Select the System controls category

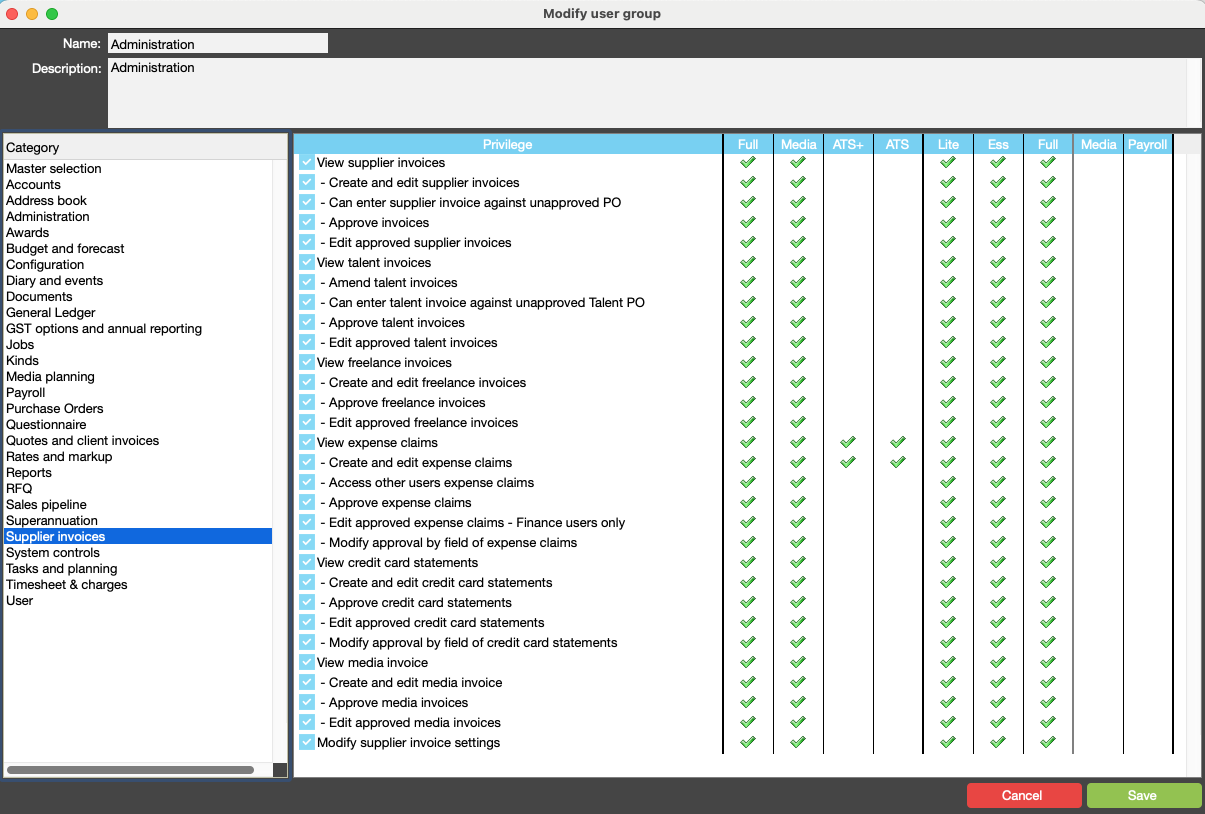click(138, 552)
